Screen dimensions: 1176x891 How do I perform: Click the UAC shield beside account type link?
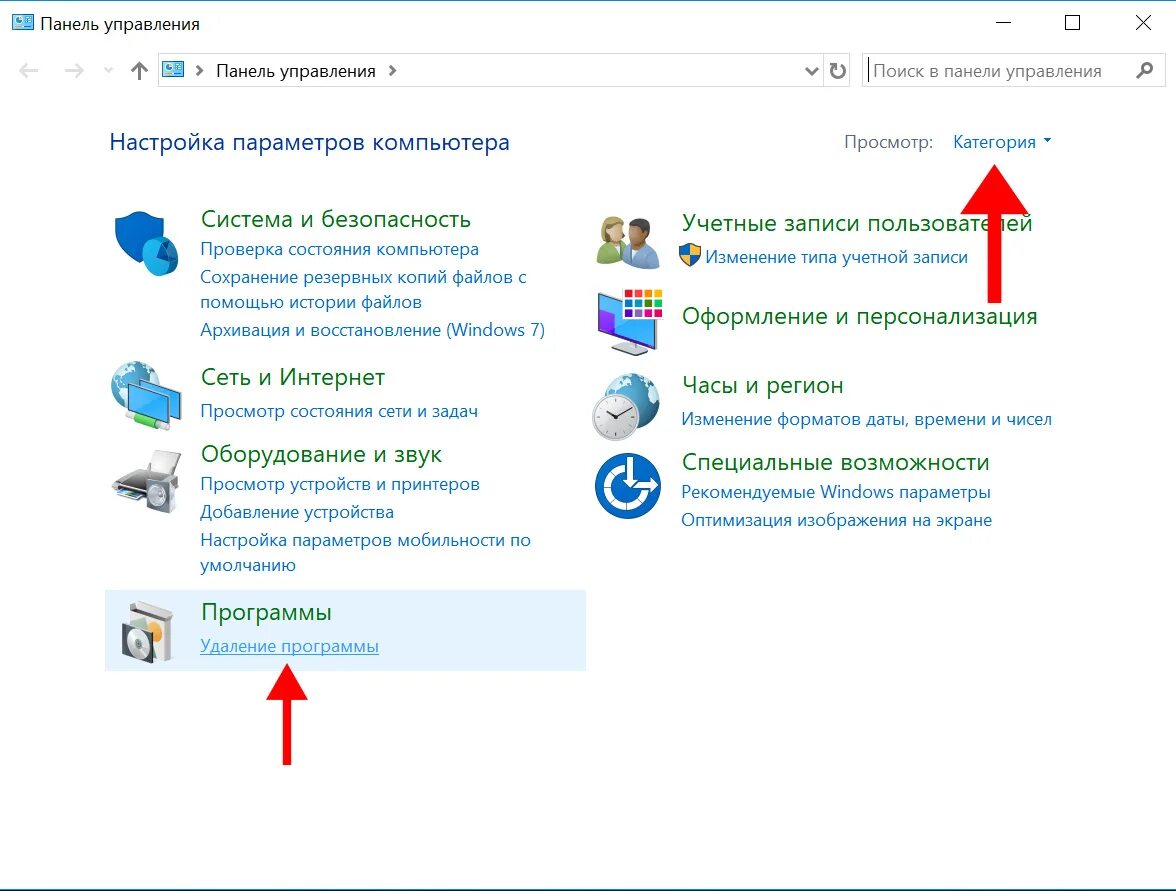tap(689, 255)
